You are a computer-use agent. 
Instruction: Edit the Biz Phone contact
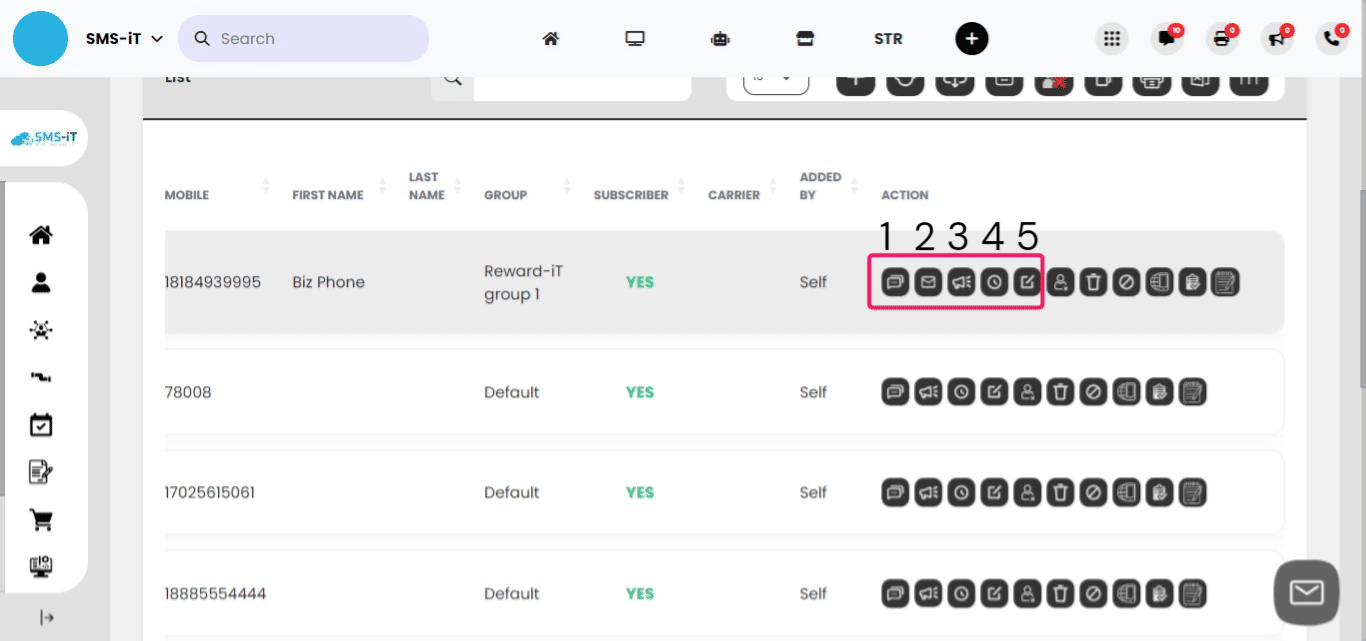click(x=1027, y=283)
